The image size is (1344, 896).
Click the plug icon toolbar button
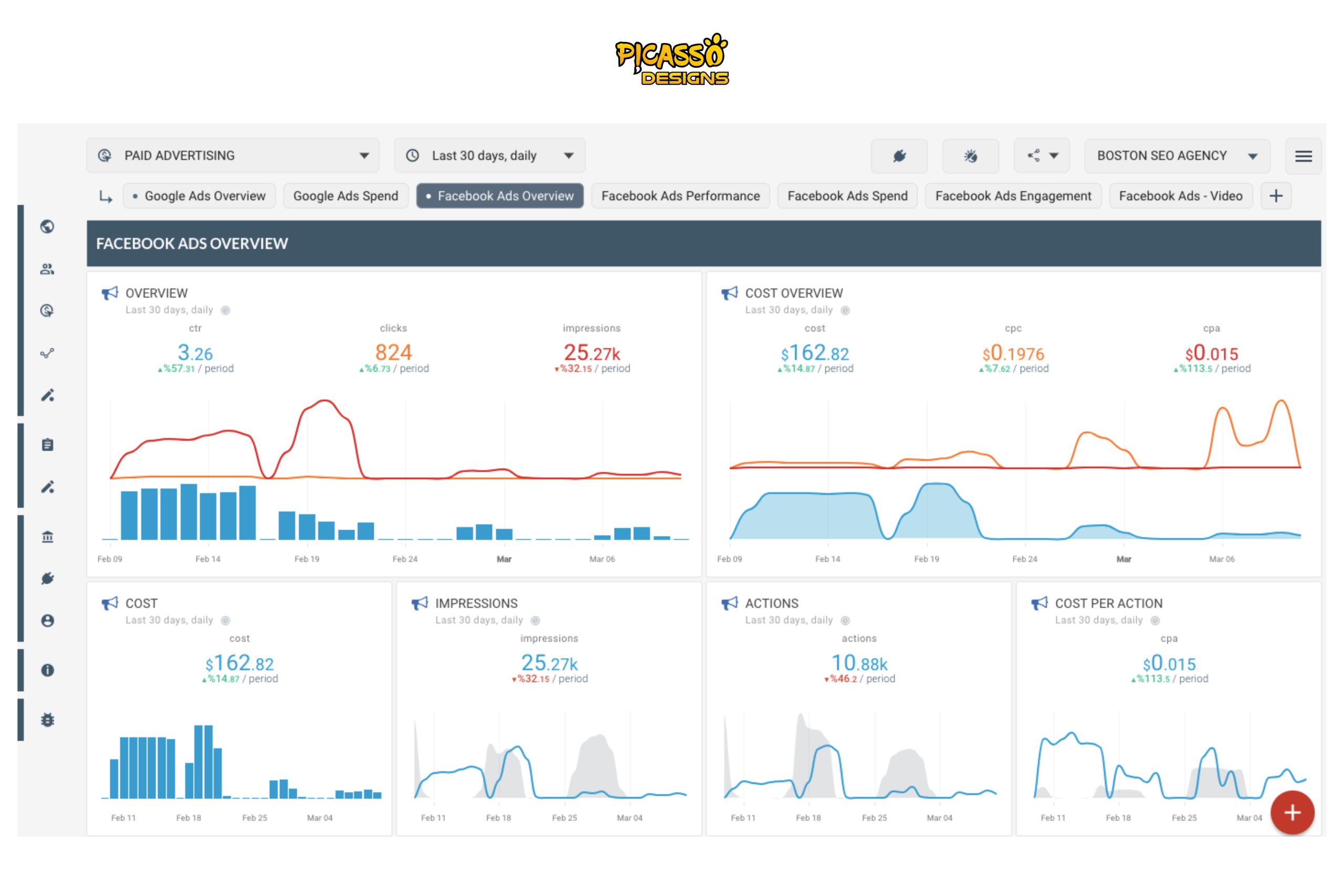pos(899,156)
